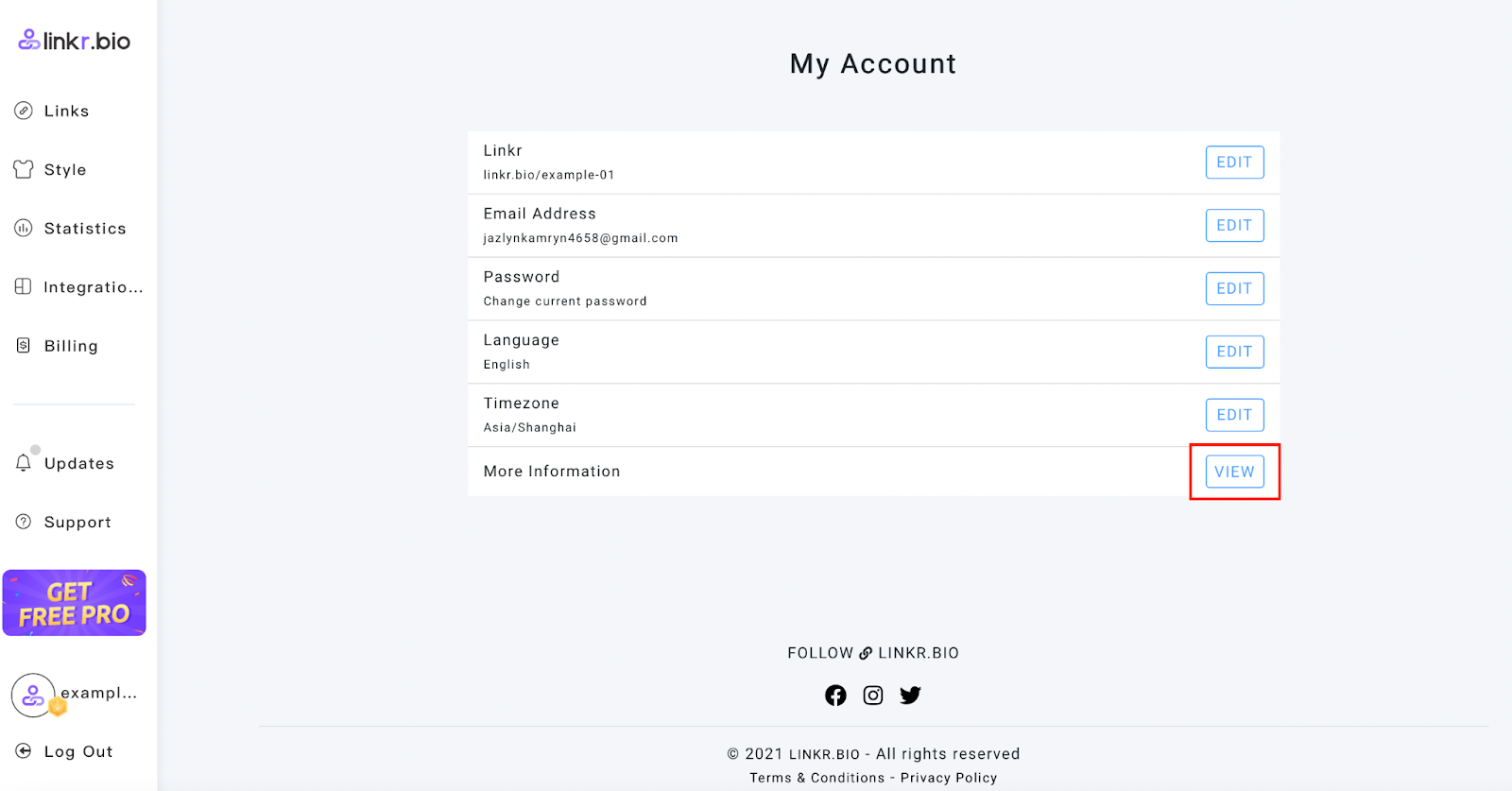Click the Get Free Pro banner

pyautogui.click(x=75, y=603)
